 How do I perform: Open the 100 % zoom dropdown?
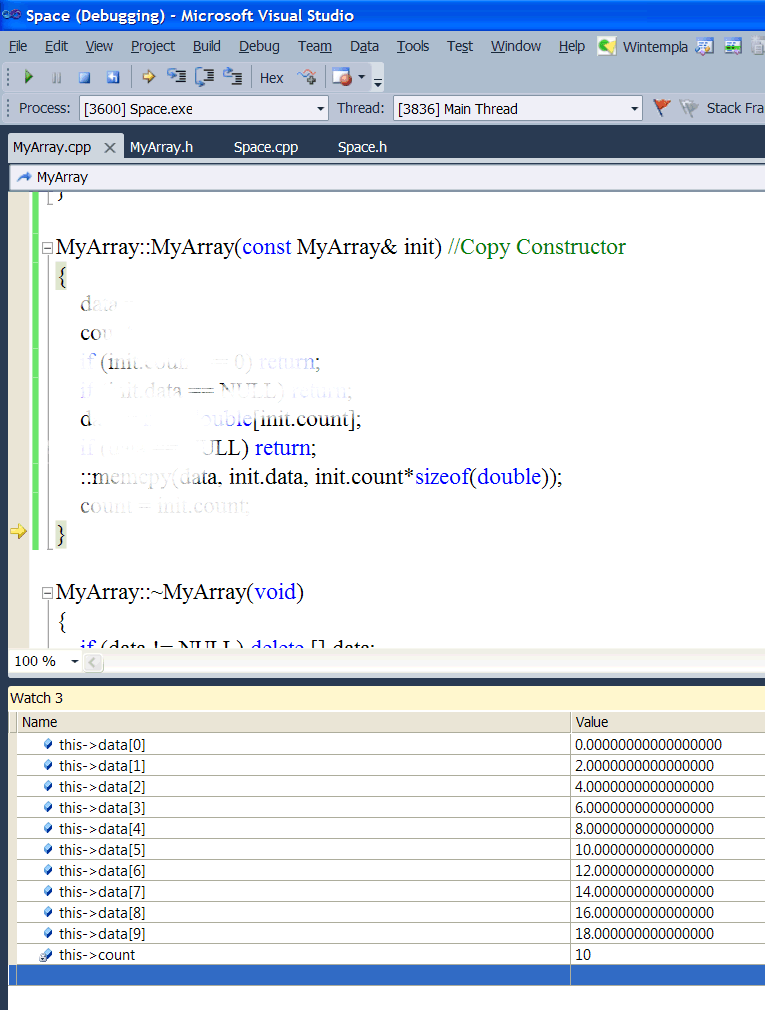click(75, 662)
